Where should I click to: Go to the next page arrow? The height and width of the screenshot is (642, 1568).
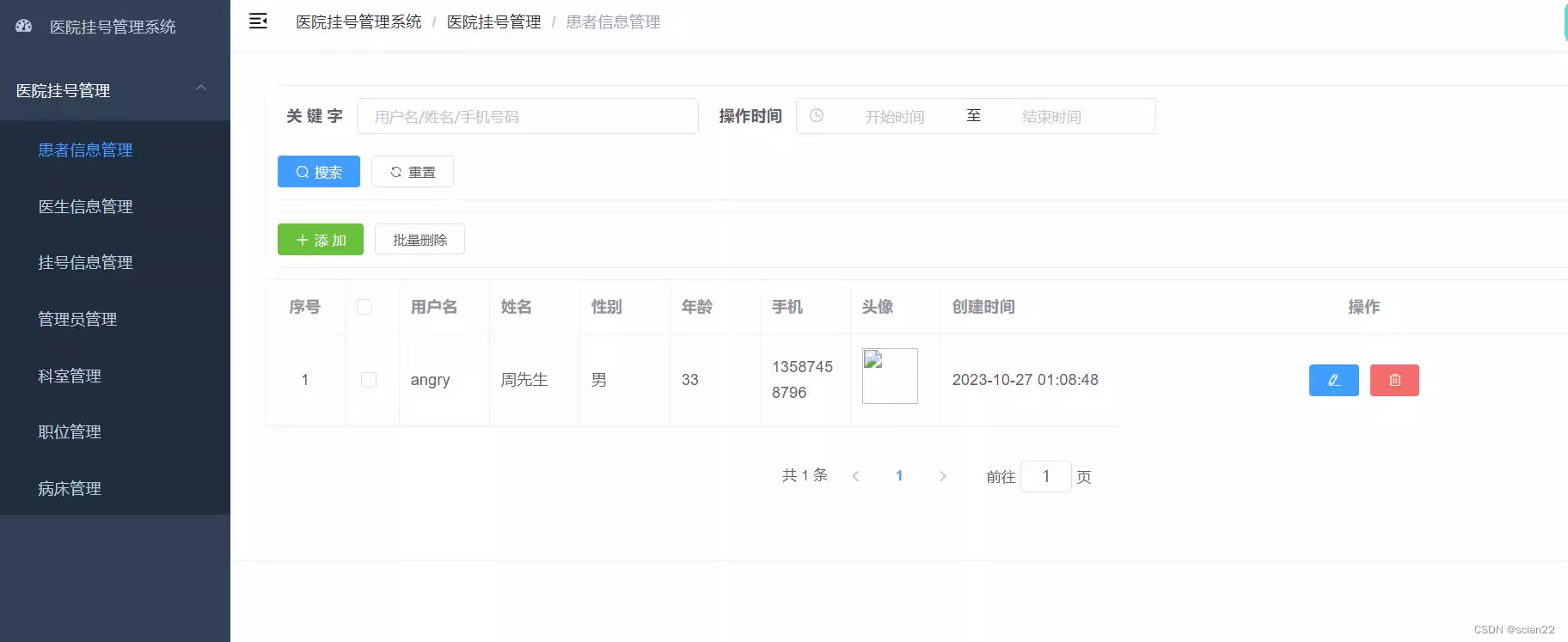pos(943,476)
